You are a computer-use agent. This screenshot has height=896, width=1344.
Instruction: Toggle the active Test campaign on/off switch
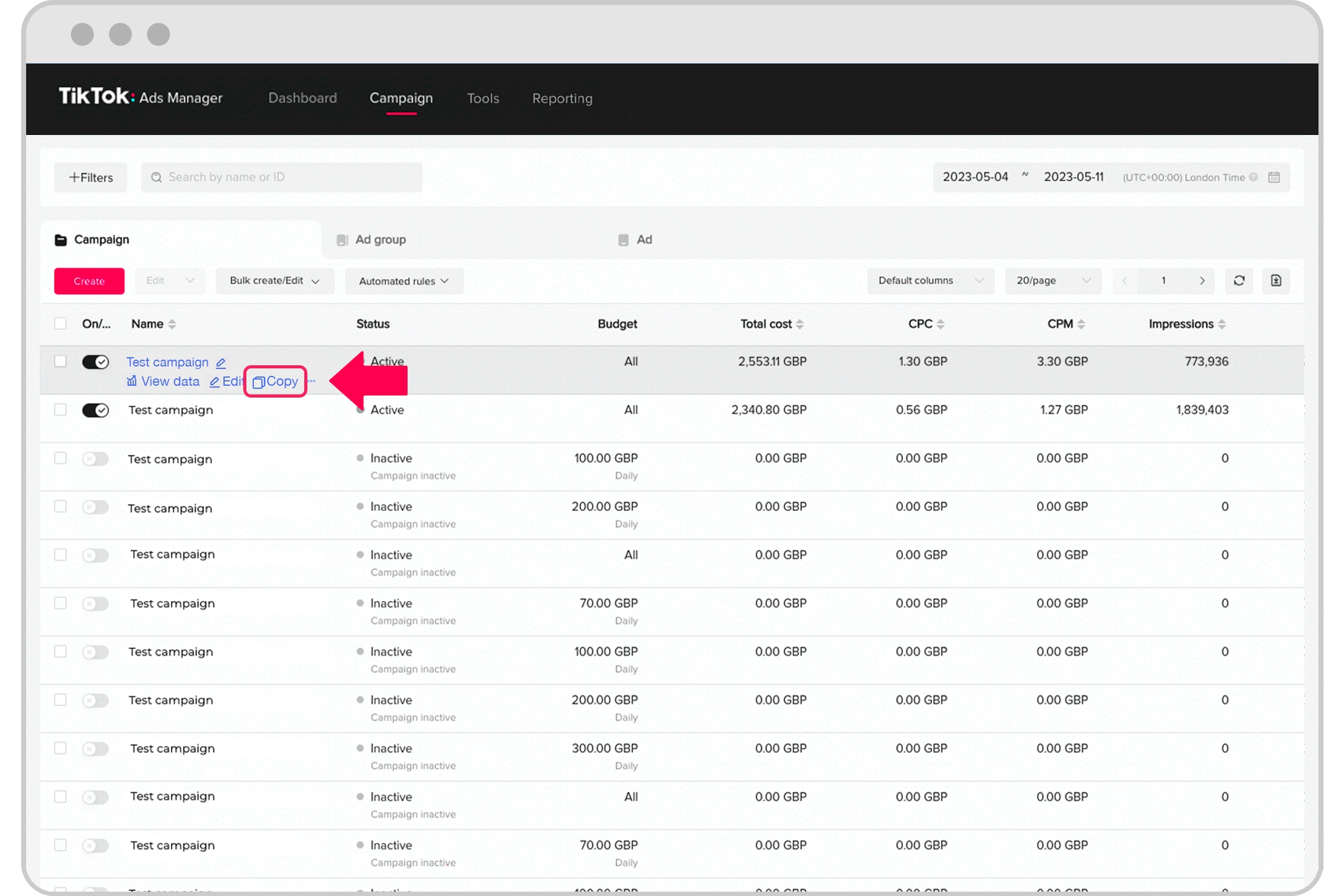pyautogui.click(x=96, y=361)
